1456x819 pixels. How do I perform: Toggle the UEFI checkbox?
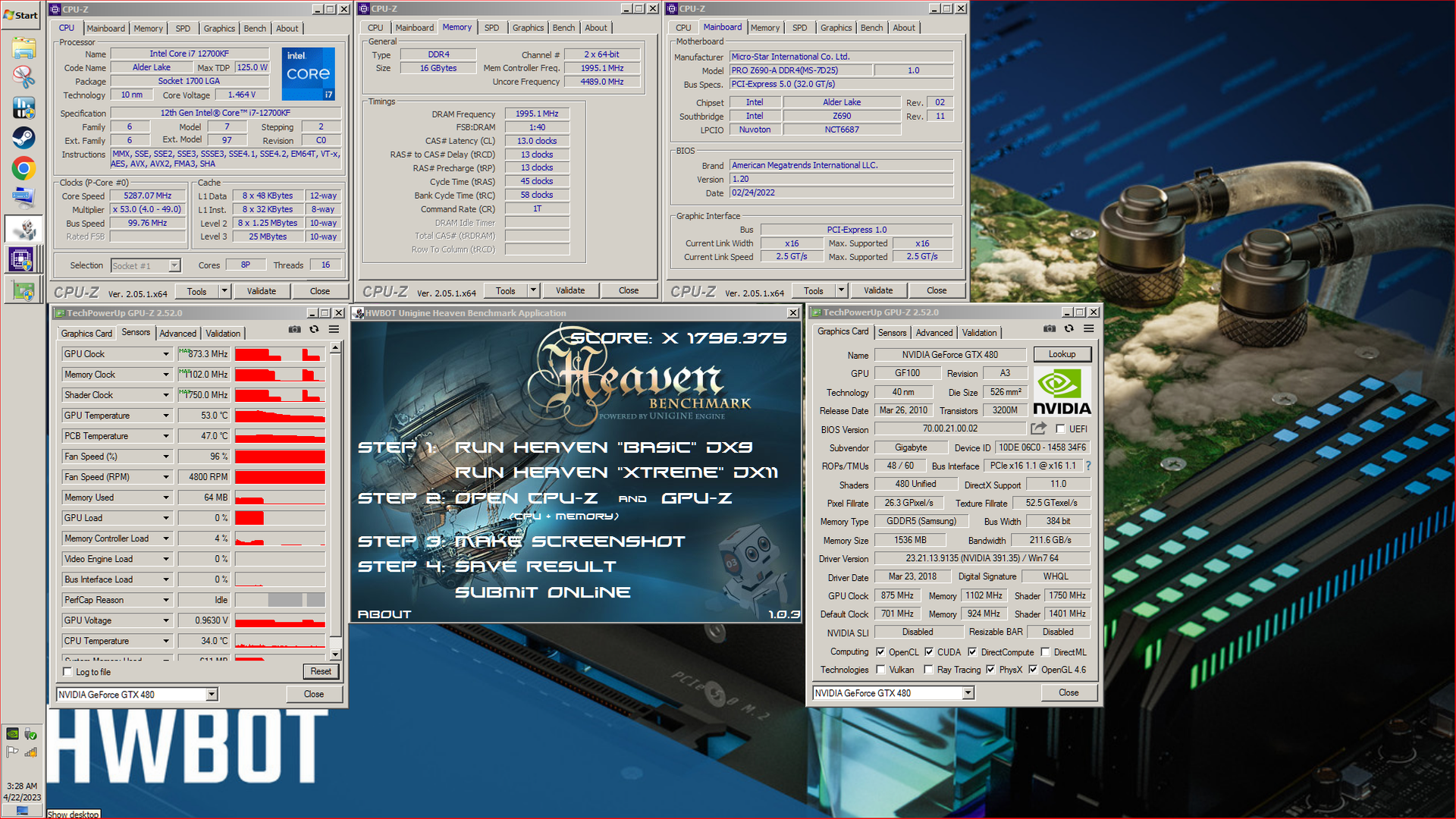1060,429
